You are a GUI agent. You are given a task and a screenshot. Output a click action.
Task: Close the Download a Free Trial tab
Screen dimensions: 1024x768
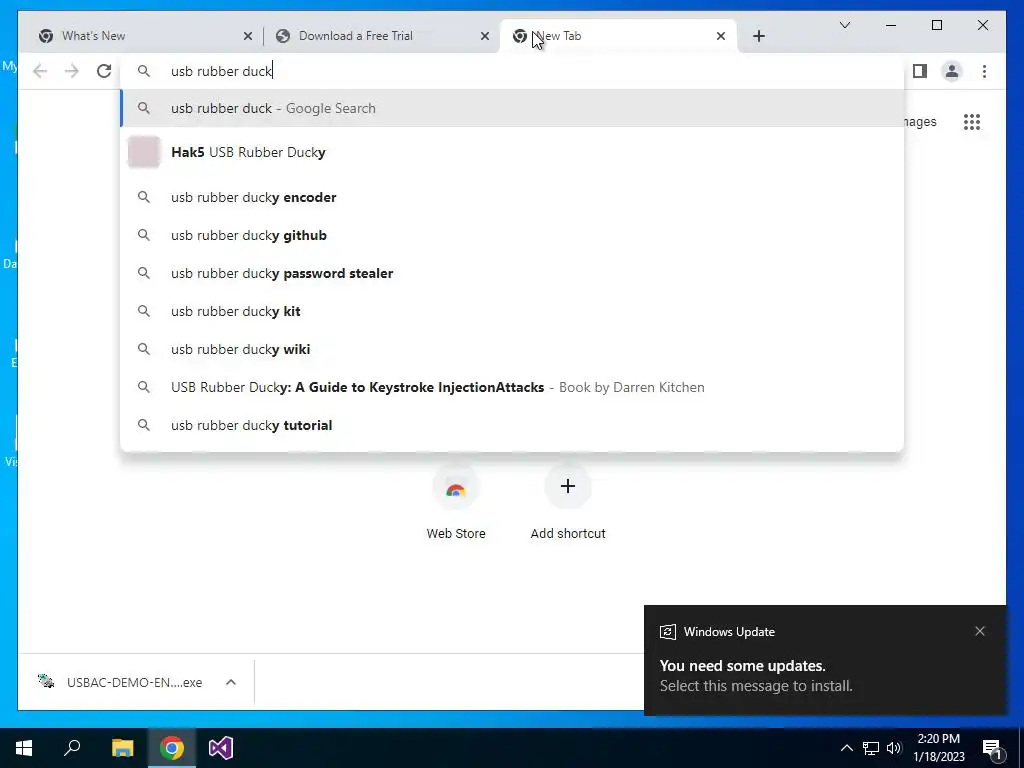tap(485, 36)
